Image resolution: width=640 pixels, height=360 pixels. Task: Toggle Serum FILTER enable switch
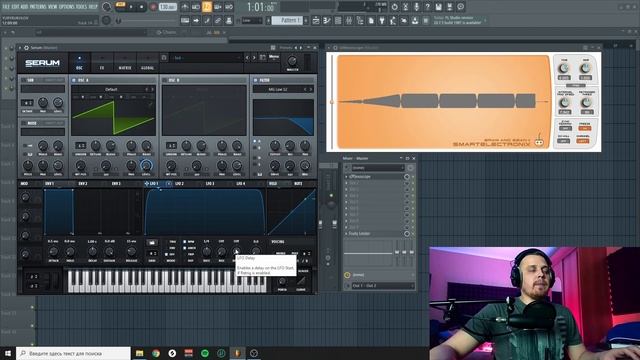(x=256, y=80)
